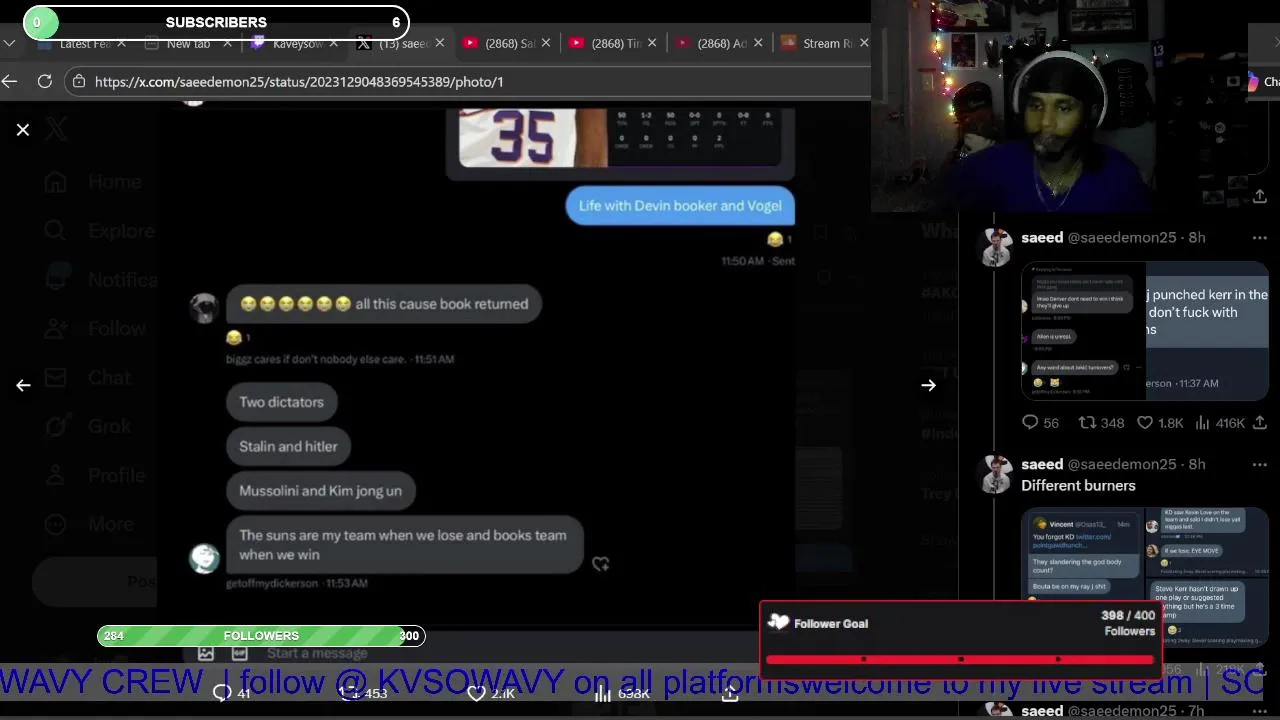This screenshot has height=720, width=1280.
Task: Open the tab search chevron dropdown
Action: point(9,44)
